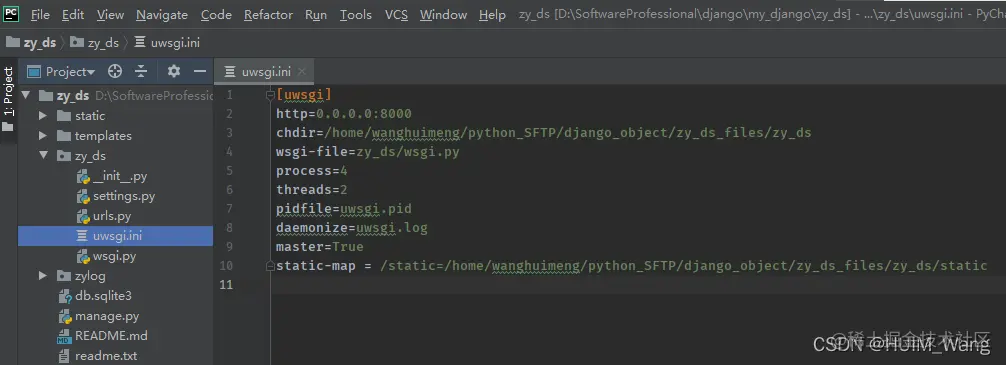Click the static folder icon
The image size is (1006, 365).
(64, 116)
